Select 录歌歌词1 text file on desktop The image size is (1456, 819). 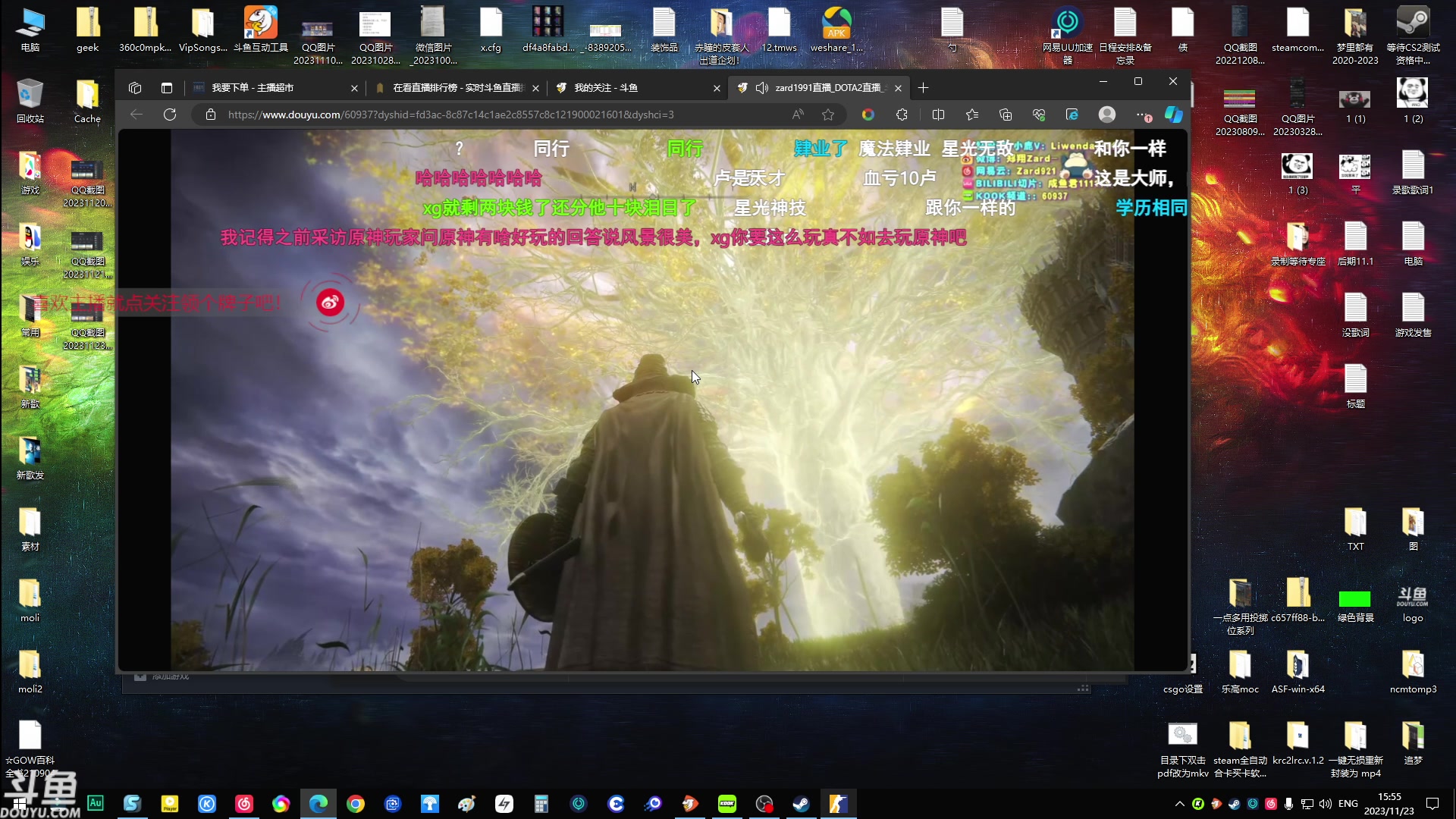1414,173
